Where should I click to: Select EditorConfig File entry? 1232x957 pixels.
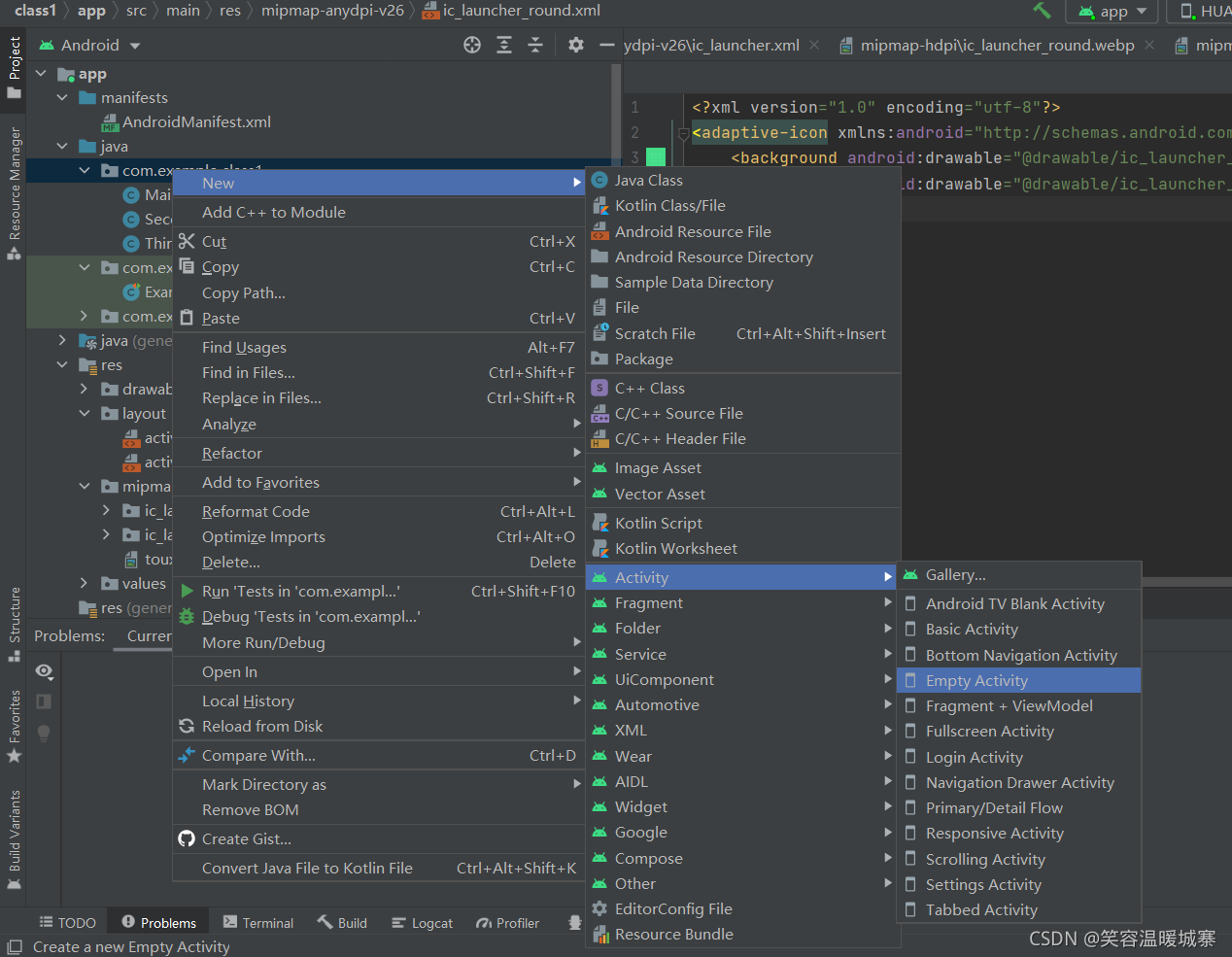coord(743,909)
